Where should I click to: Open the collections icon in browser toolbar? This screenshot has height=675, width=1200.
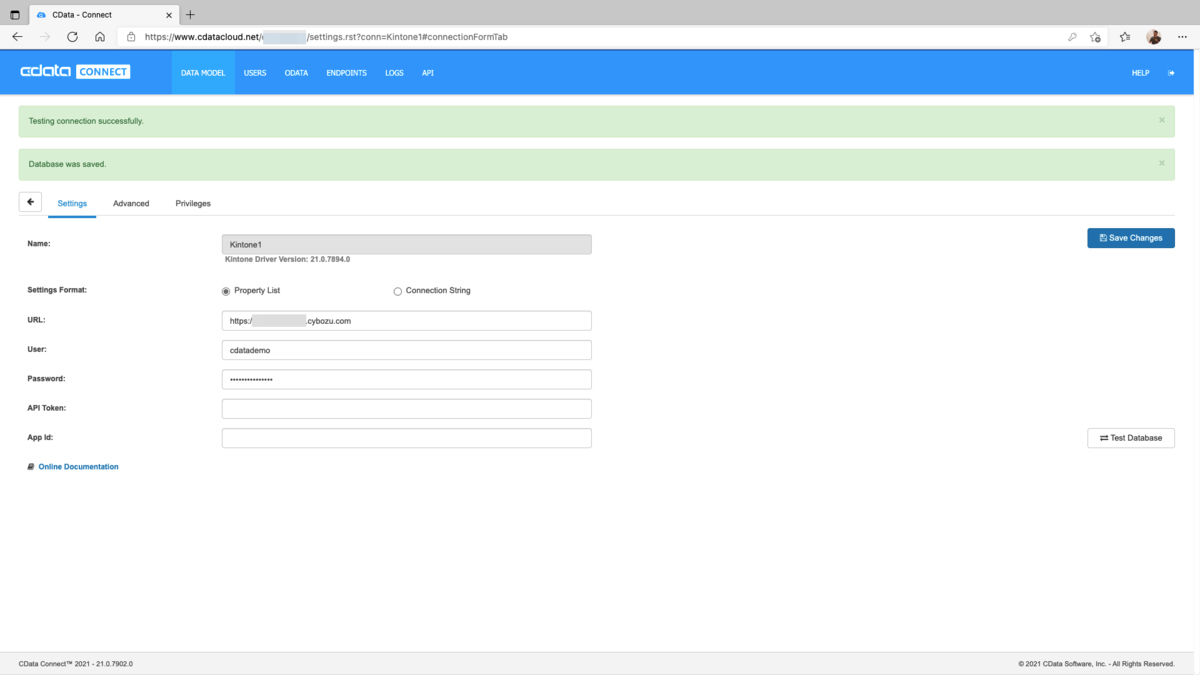(1125, 37)
